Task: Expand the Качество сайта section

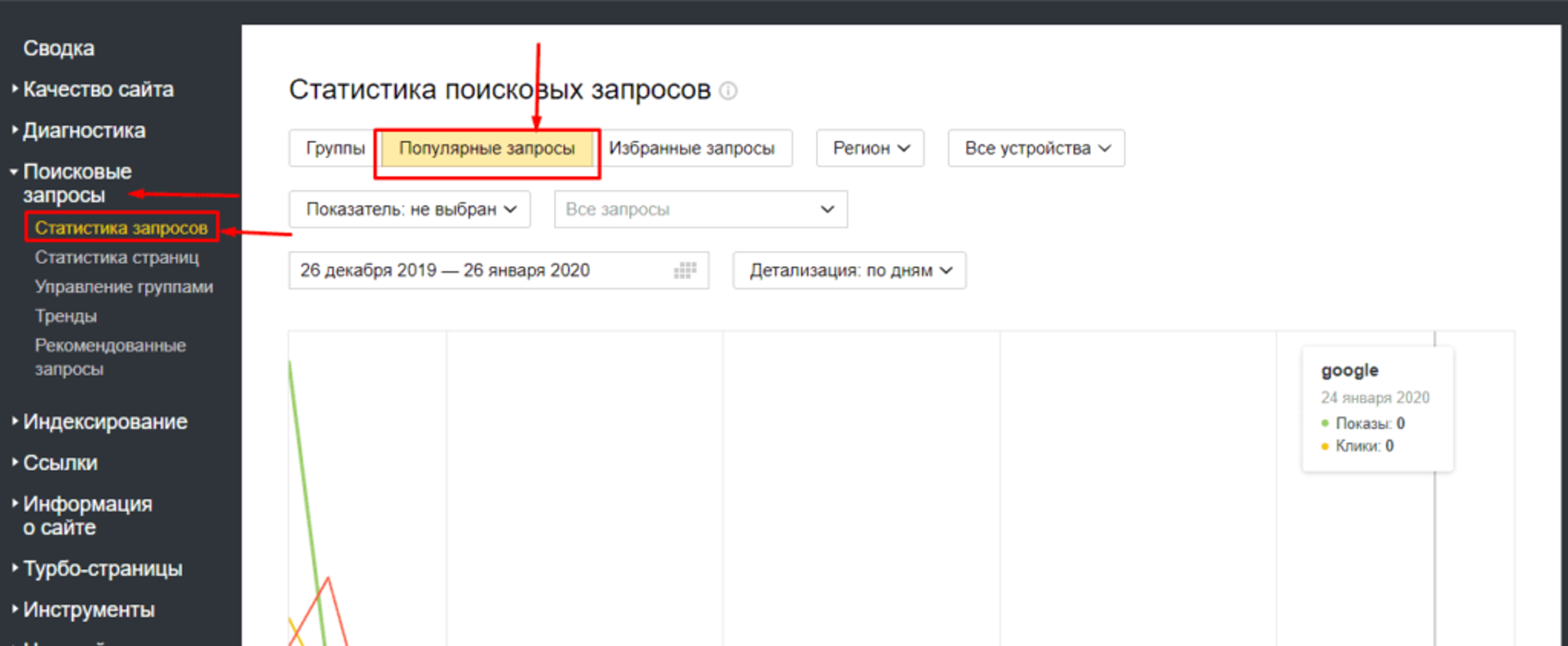Action: (98, 89)
